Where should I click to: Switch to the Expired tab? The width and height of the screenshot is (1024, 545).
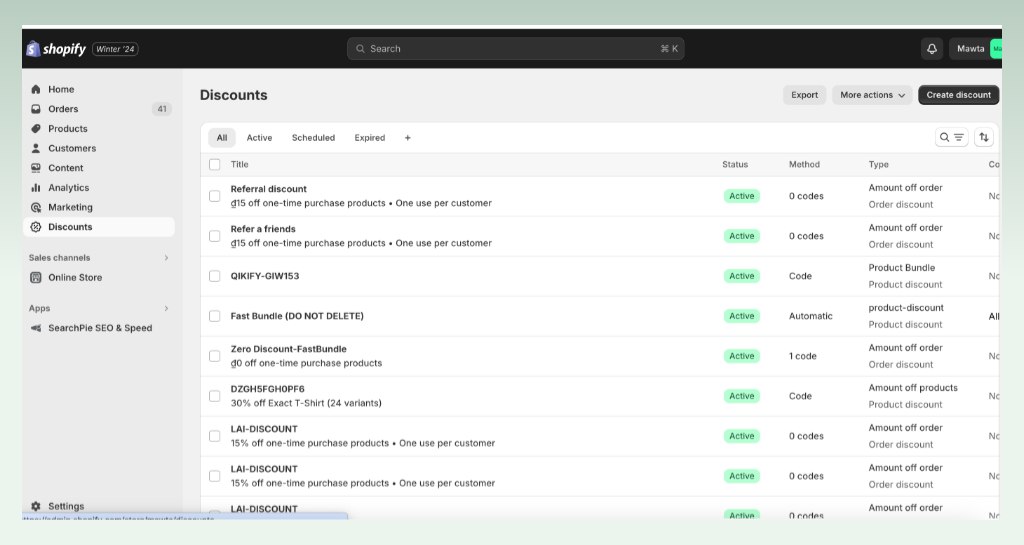(370, 138)
